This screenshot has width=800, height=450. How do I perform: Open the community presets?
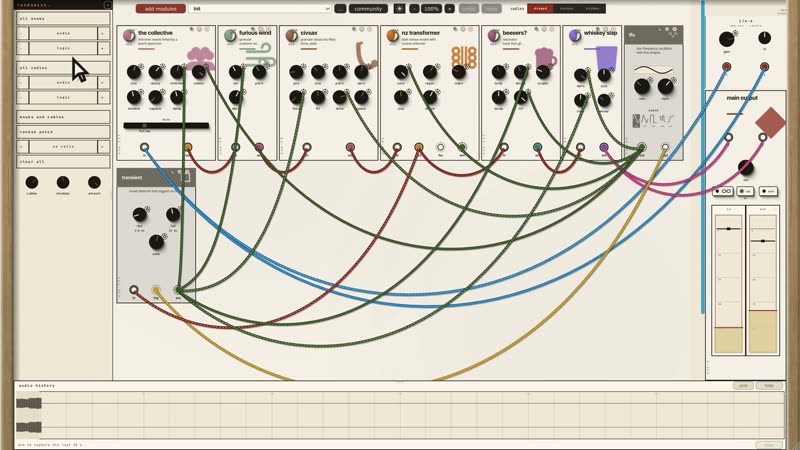pos(368,9)
